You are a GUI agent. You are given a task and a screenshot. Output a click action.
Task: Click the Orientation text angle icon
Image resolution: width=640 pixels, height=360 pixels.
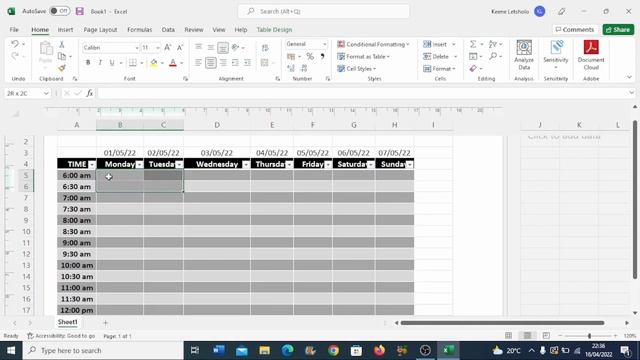(236, 47)
